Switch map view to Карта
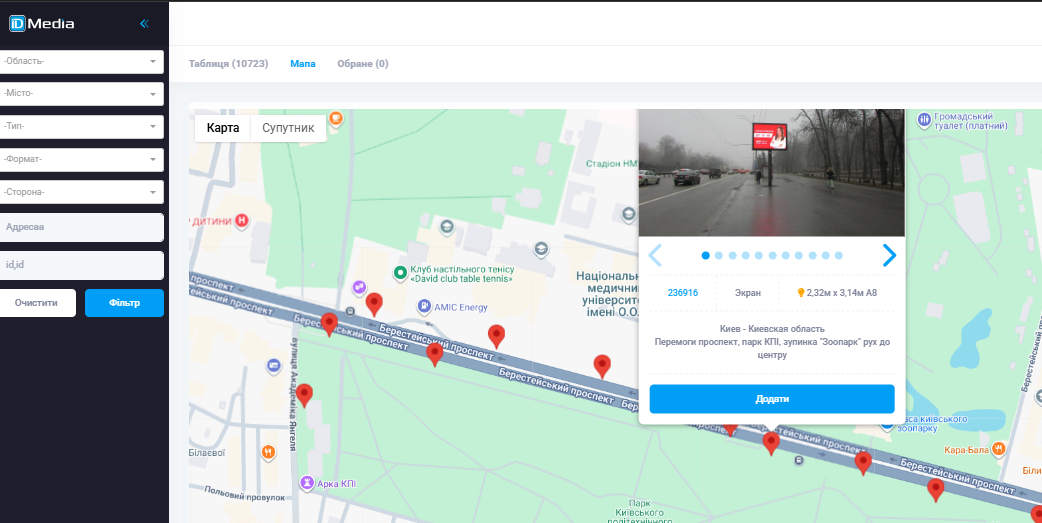The image size is (1042, 523). click(x=223, y=128)
